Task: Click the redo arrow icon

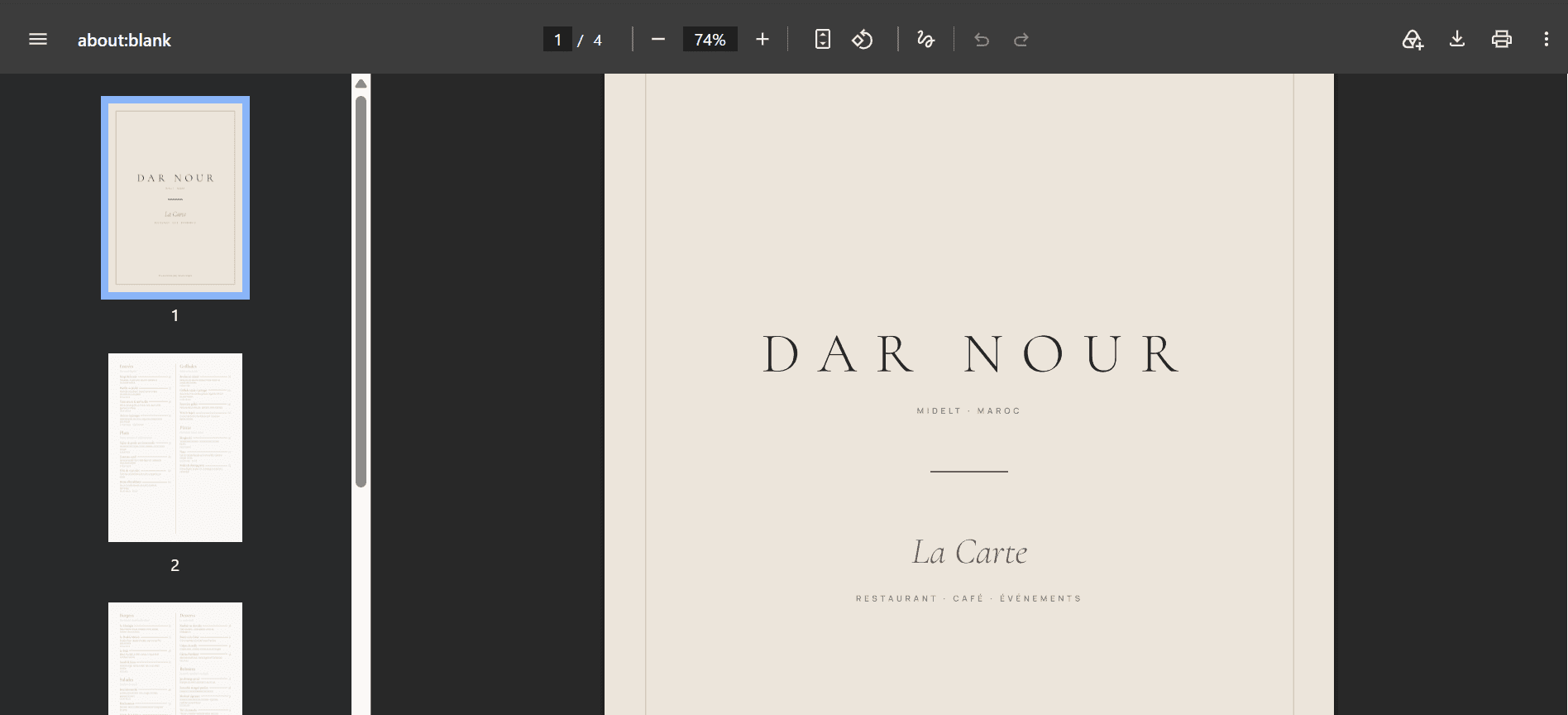Action: [x=1021, y=40]
